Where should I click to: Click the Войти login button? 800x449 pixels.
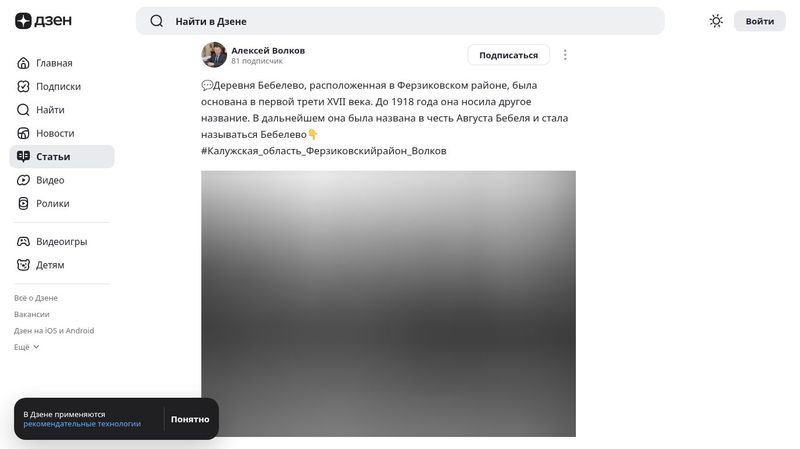click(760, 21)
